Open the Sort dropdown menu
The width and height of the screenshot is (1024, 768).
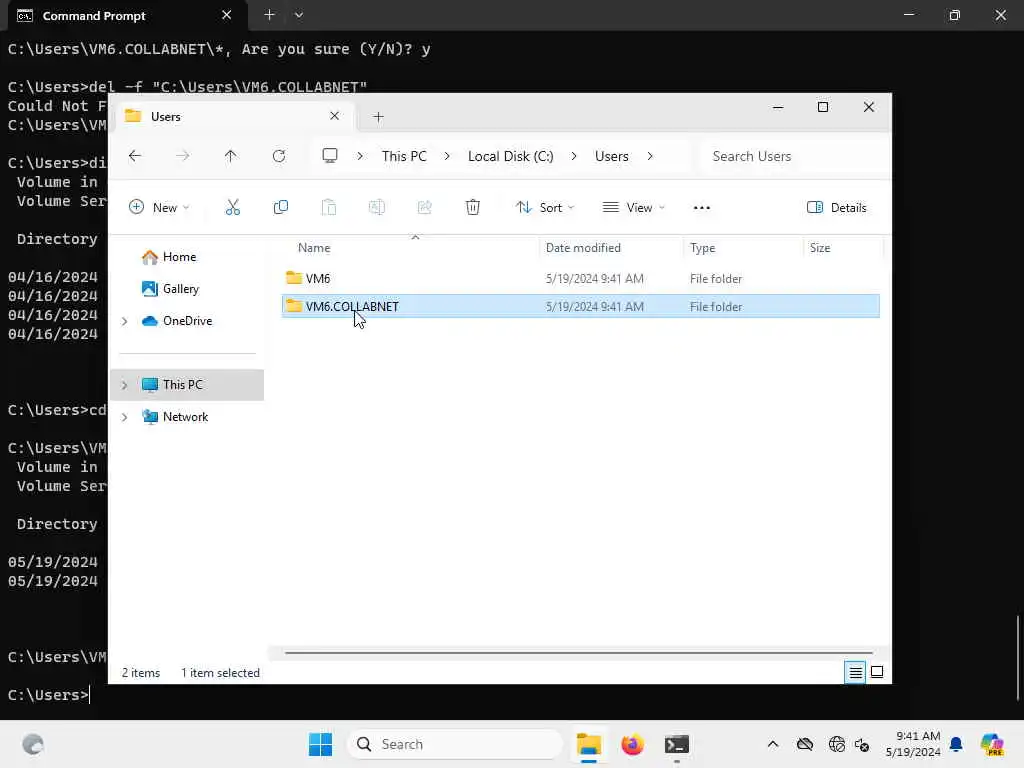[545, 208]
